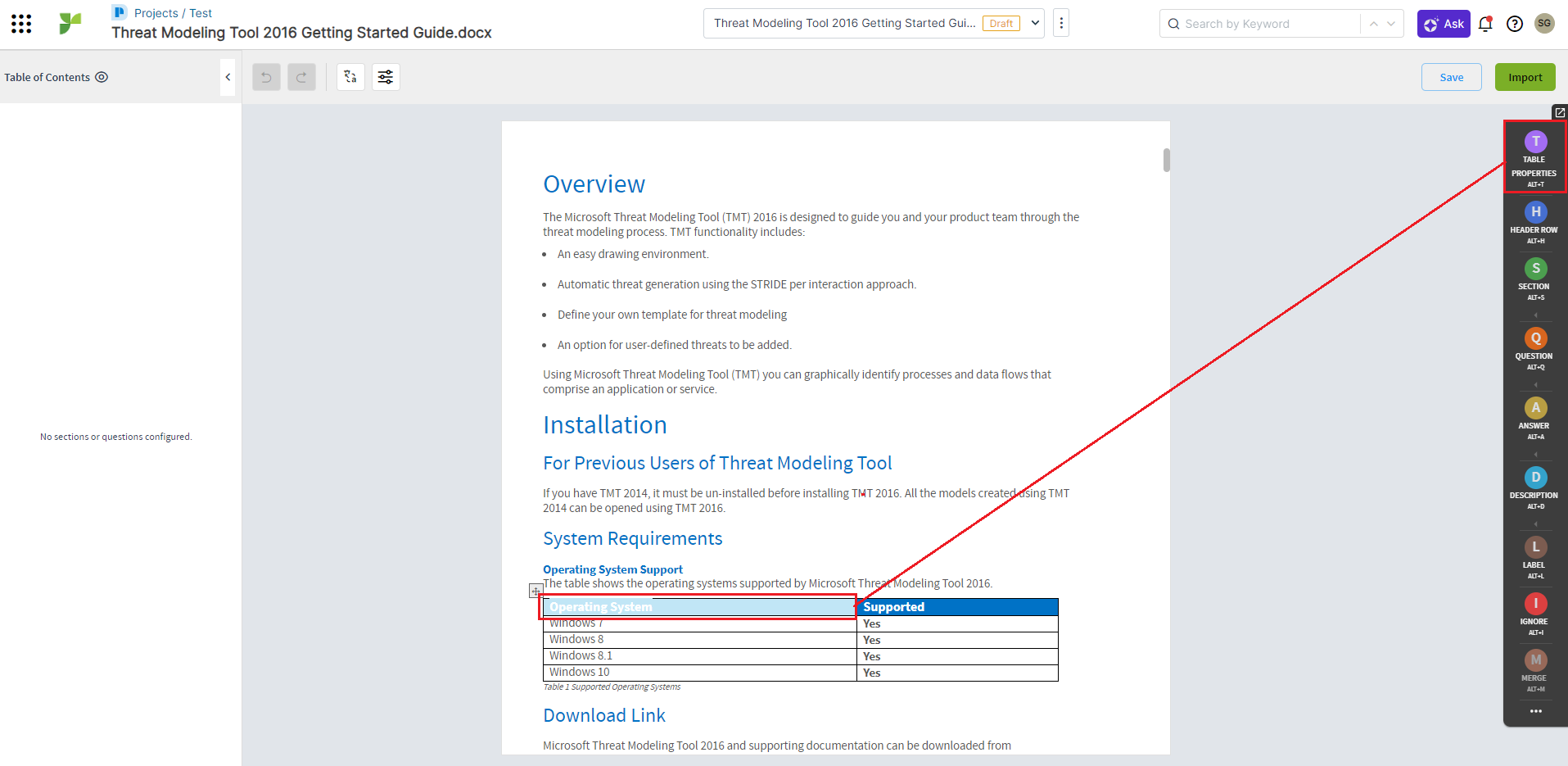Select the Merge tool
The width and height of the screenshot is (1568, 766).
tap(1534, 671)
